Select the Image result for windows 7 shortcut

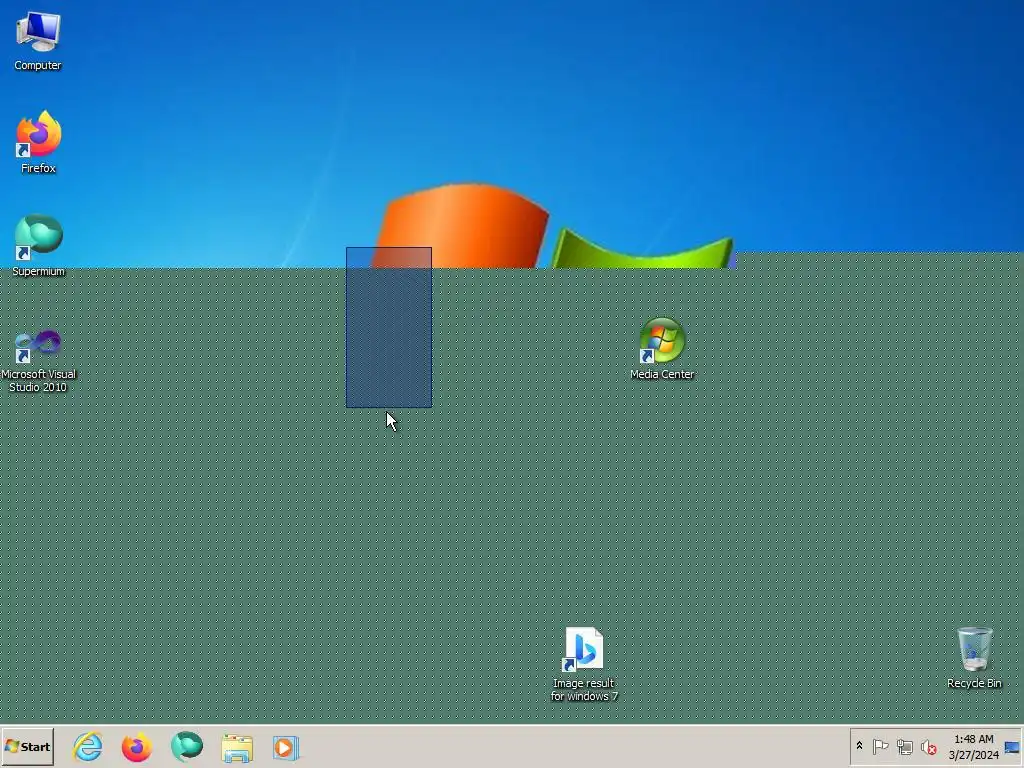click(584, 664)
